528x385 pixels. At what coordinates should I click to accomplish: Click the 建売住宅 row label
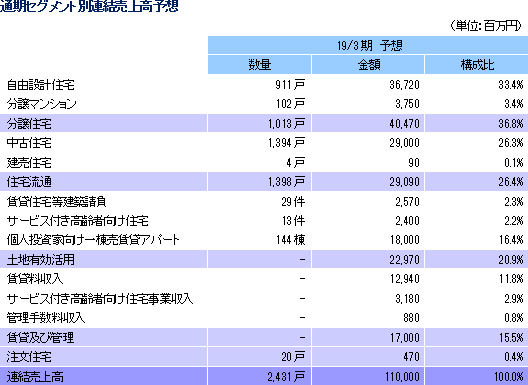[x=29, y=163]
